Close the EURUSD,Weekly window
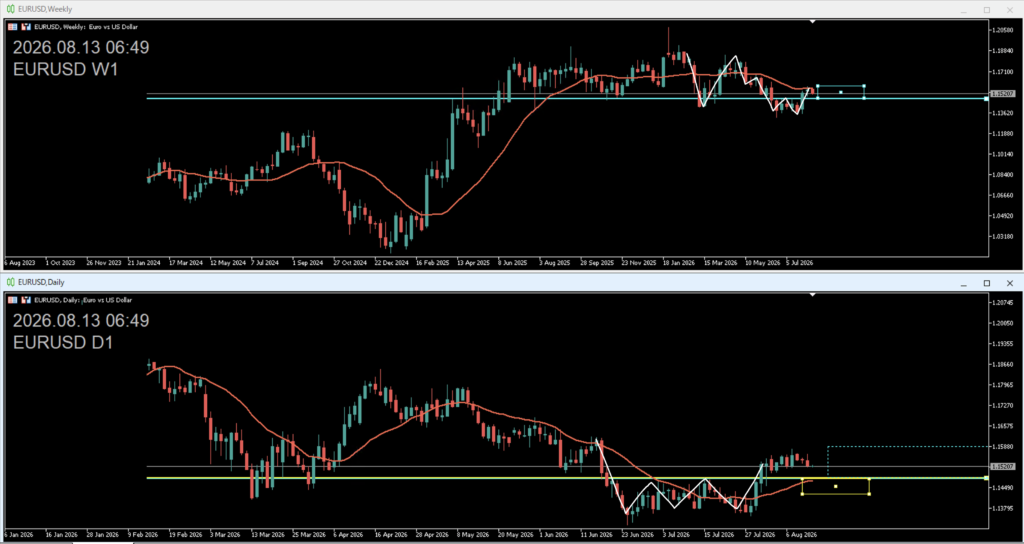Image resolution: width=1024 pixels, height=544 pixels. point(1010,10)
